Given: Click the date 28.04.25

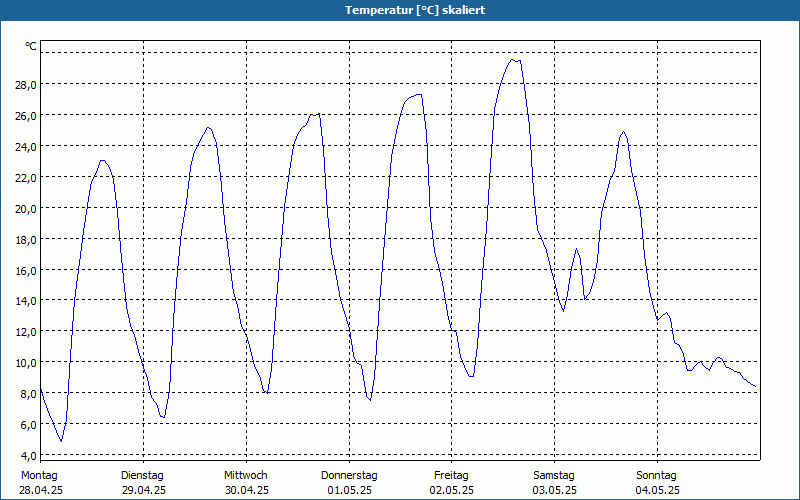Looking at the screenshot, I should pos(41,490).
